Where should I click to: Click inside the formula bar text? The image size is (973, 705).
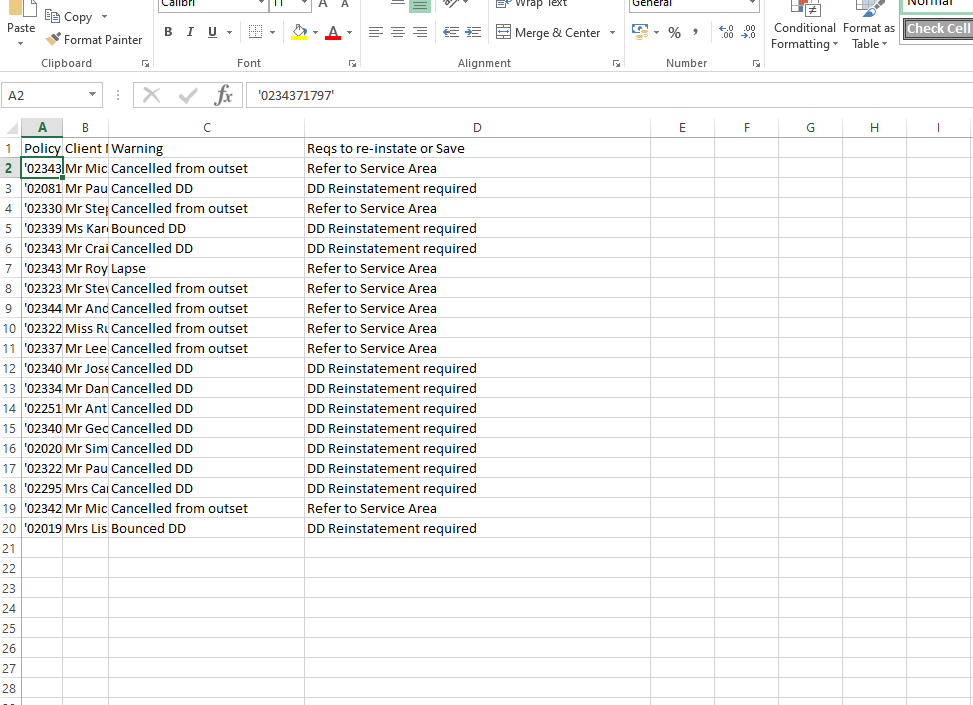click(x=600, y=95)
